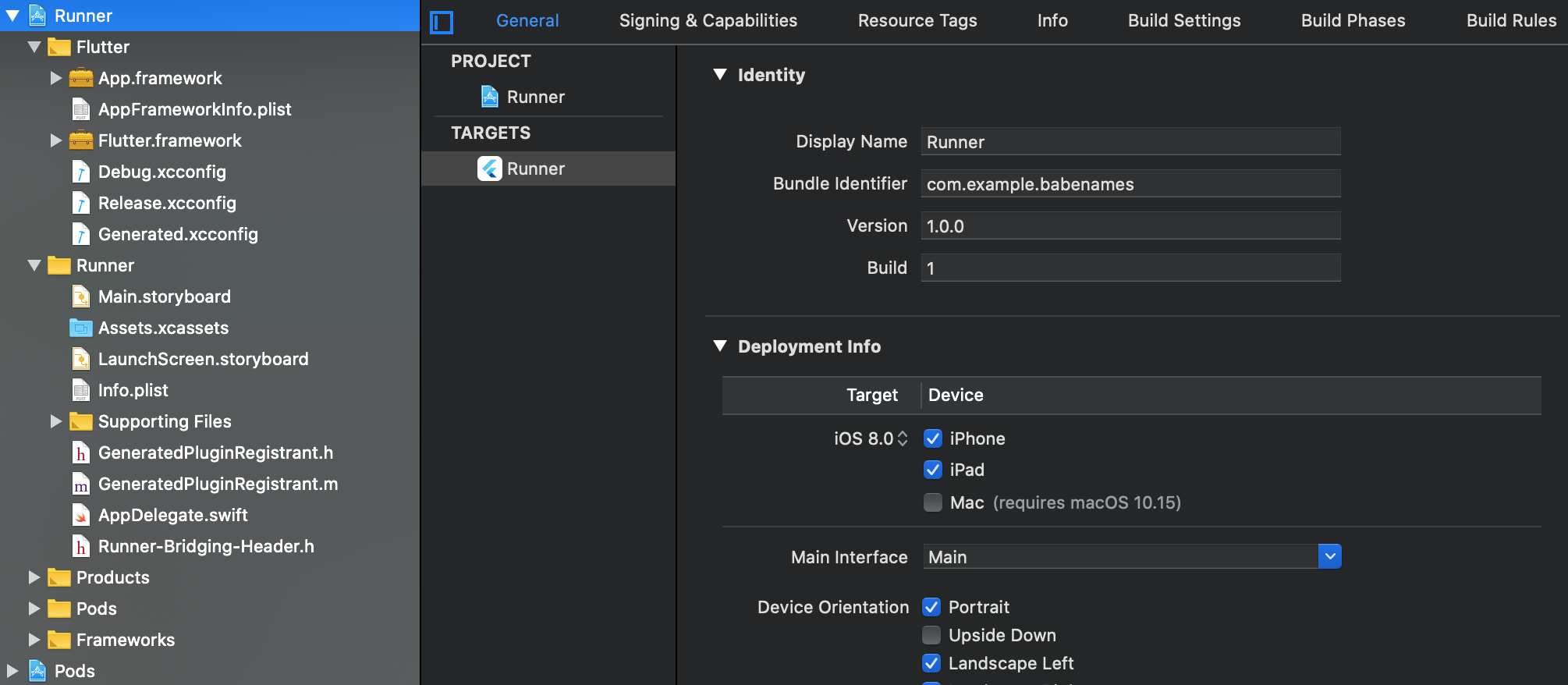Switch to the General tab
Screen dimensions: 1568x685
click(527, 21)
